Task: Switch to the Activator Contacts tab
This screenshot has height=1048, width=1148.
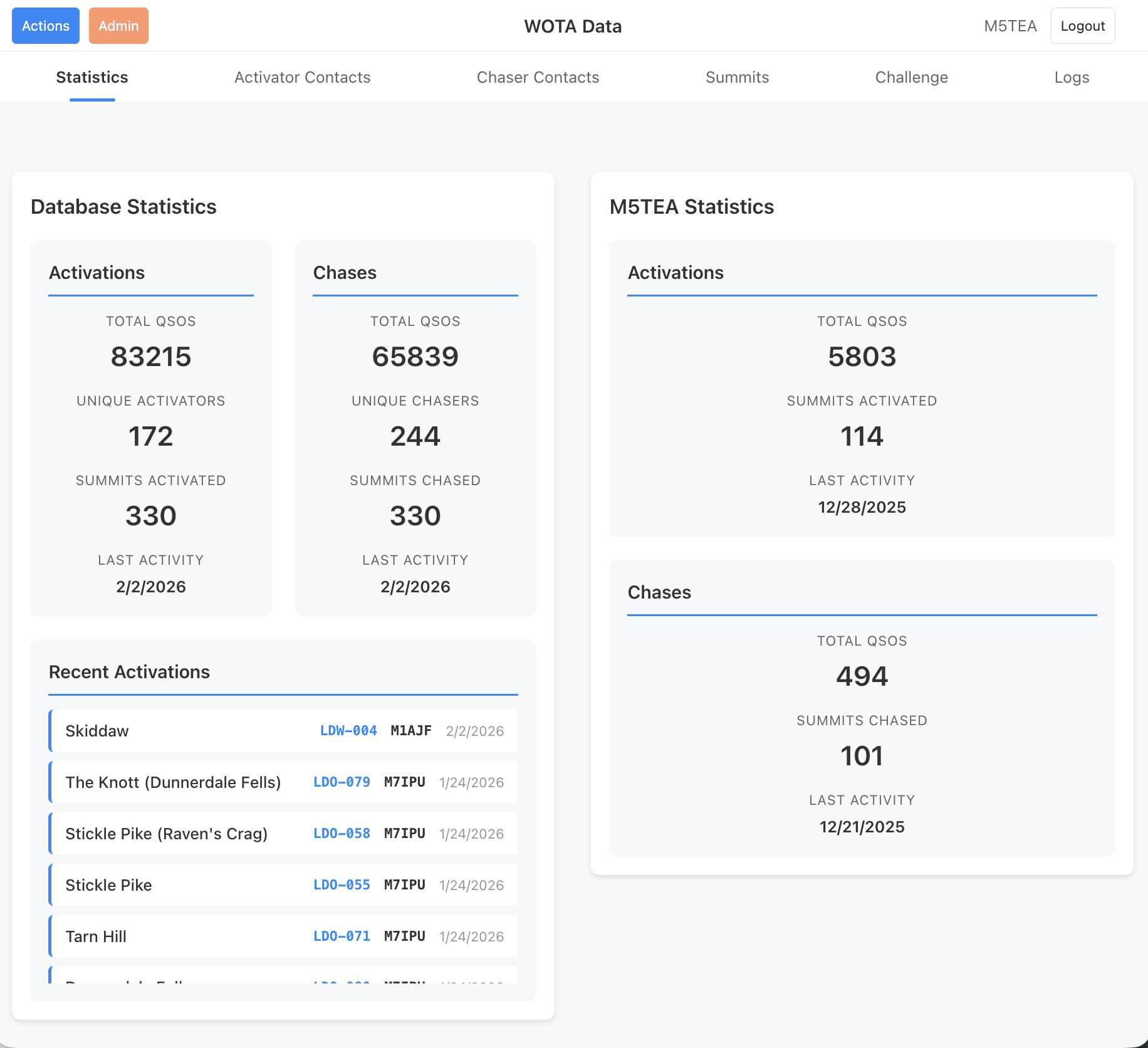Action: tap(302, 77)
